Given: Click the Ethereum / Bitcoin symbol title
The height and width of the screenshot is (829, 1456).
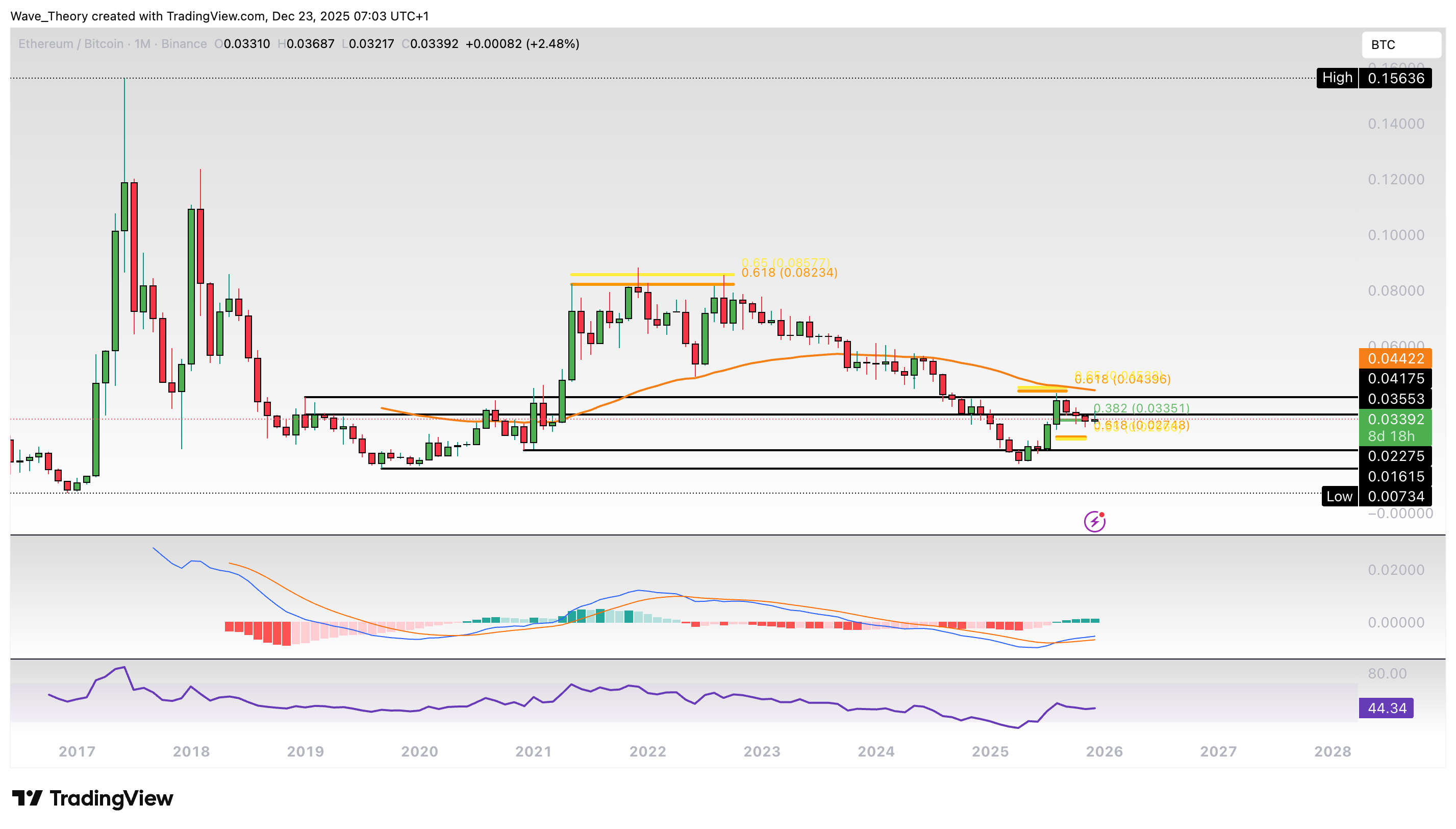Looking at the screenshot, I should pyautogui.click(x=70, y=44).
